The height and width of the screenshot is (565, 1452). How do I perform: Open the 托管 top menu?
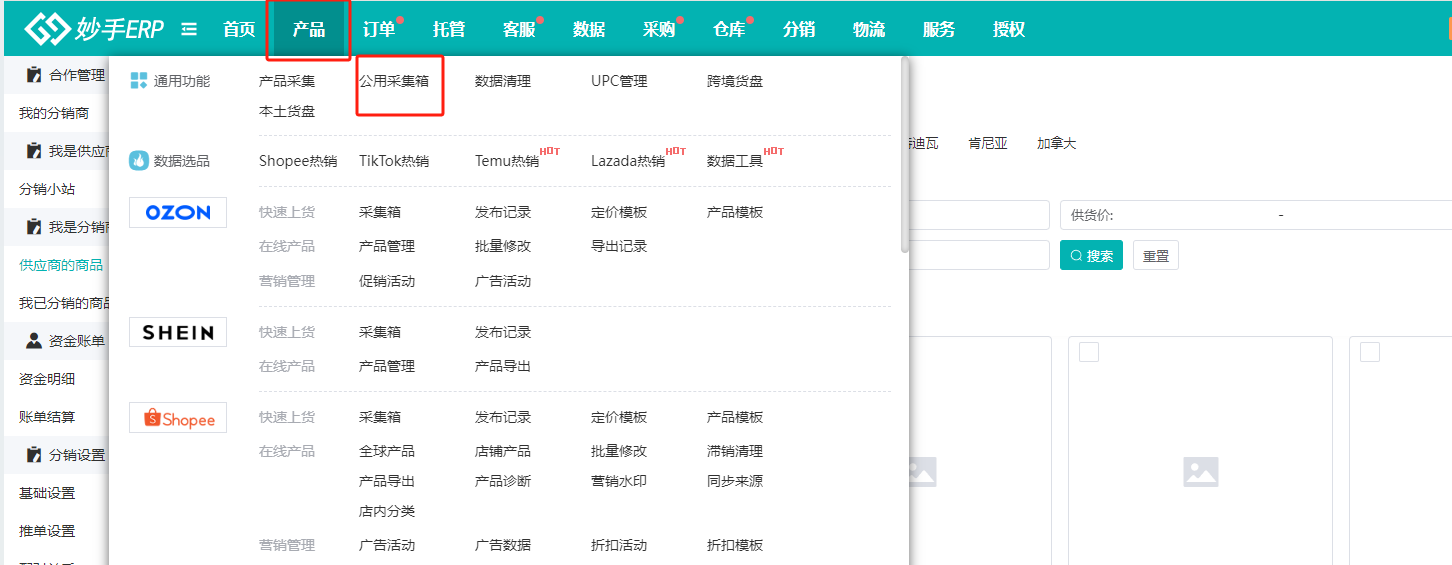click(449, 29)
